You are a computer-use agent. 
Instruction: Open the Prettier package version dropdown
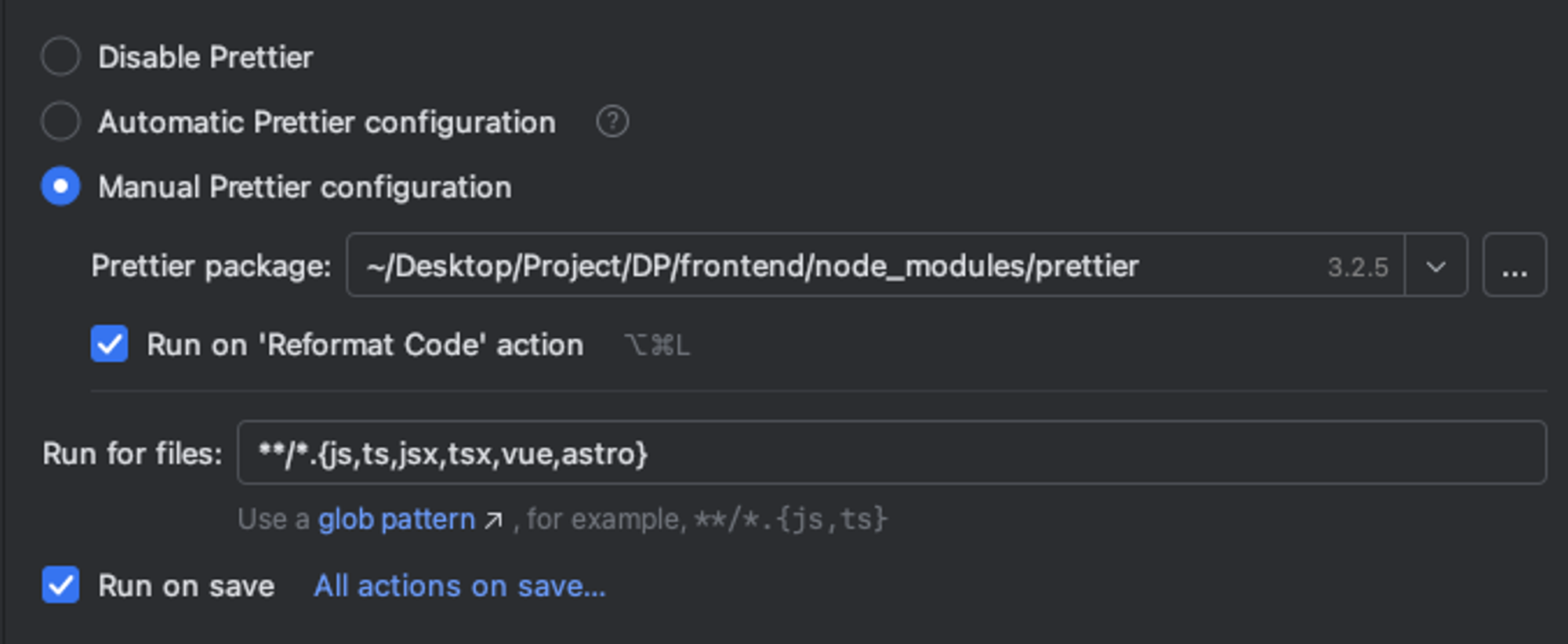point(1436,266)
